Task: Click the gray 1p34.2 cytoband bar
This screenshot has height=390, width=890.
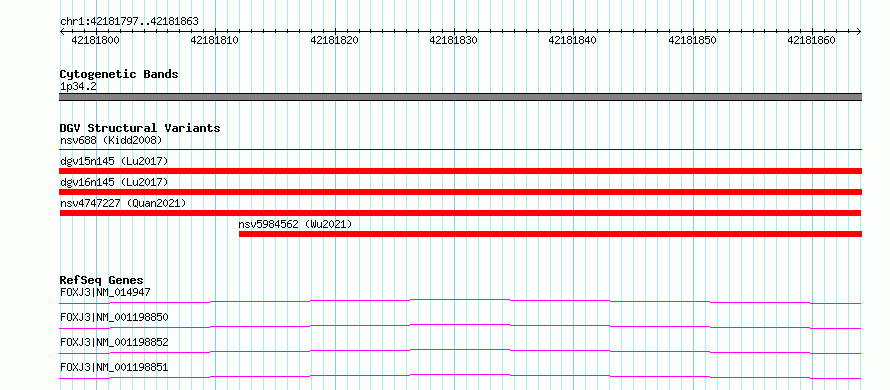Action: tap(460, 97)
